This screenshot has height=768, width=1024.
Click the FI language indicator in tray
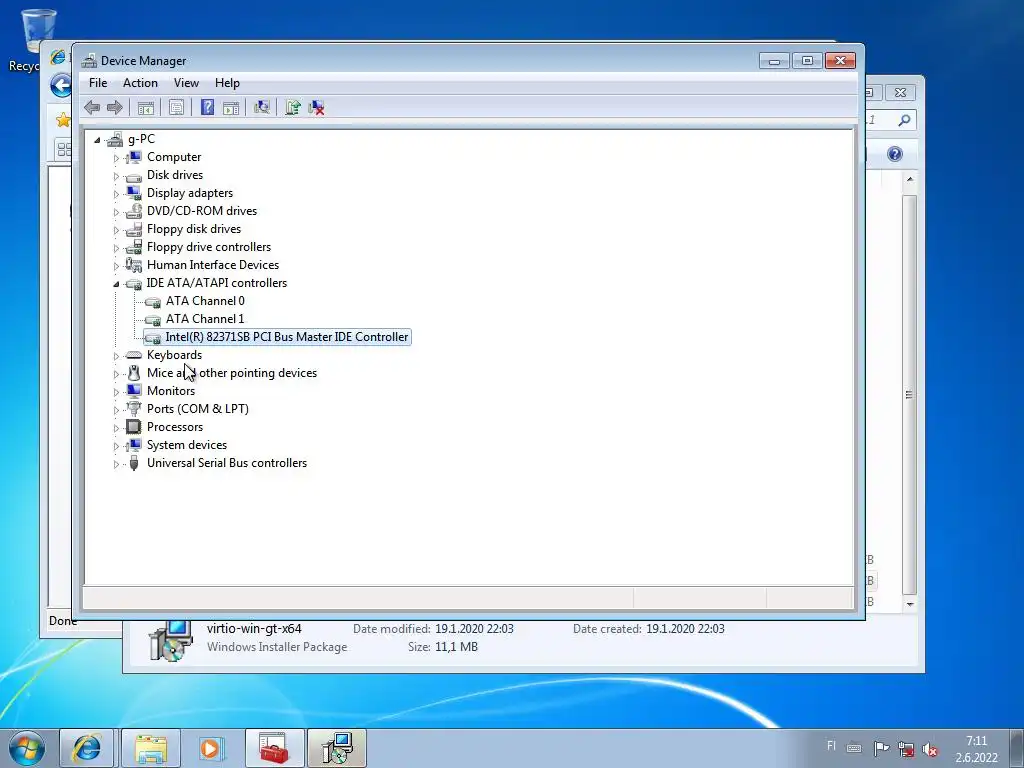pyautogui.click(x=831, y=746)
